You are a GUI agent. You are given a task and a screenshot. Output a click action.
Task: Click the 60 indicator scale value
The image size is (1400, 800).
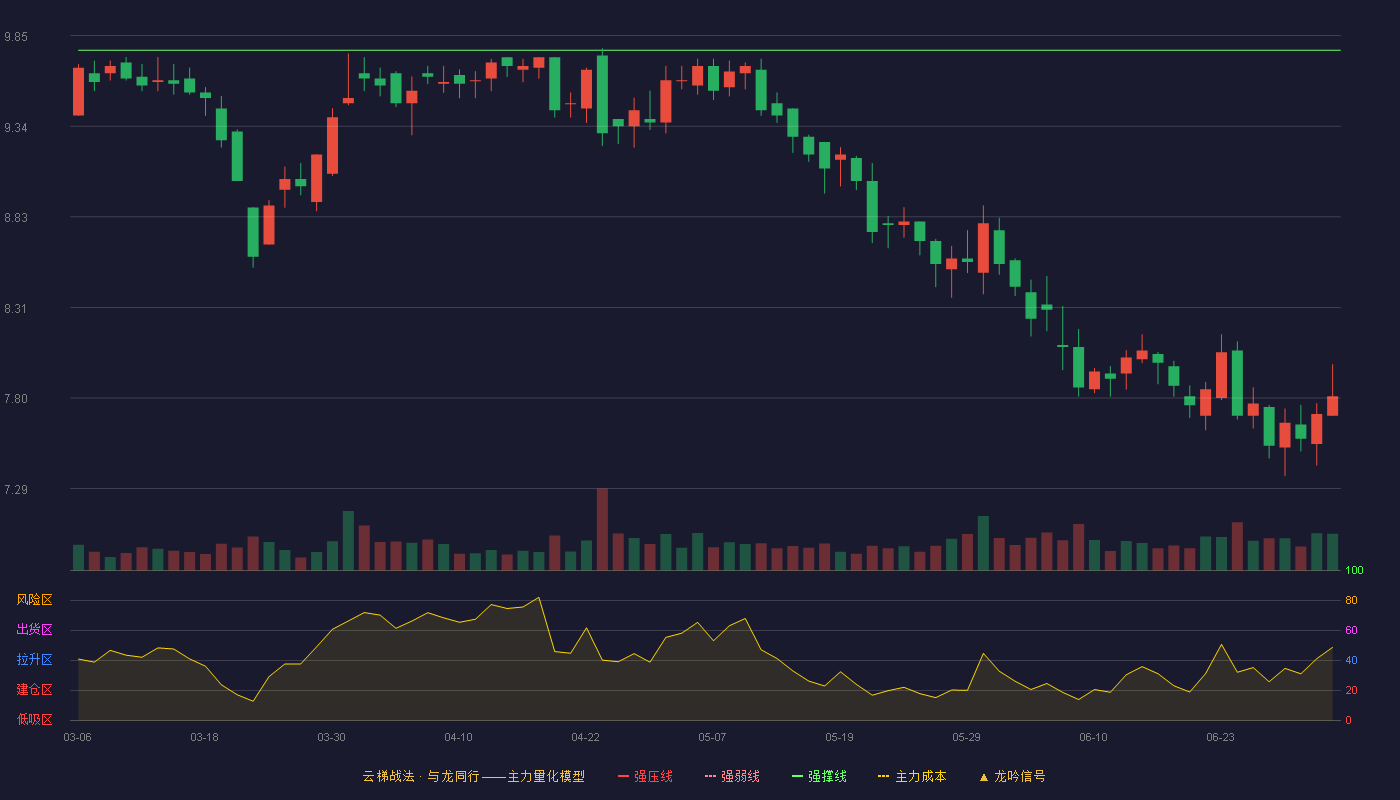click(x=1351, y=630)
